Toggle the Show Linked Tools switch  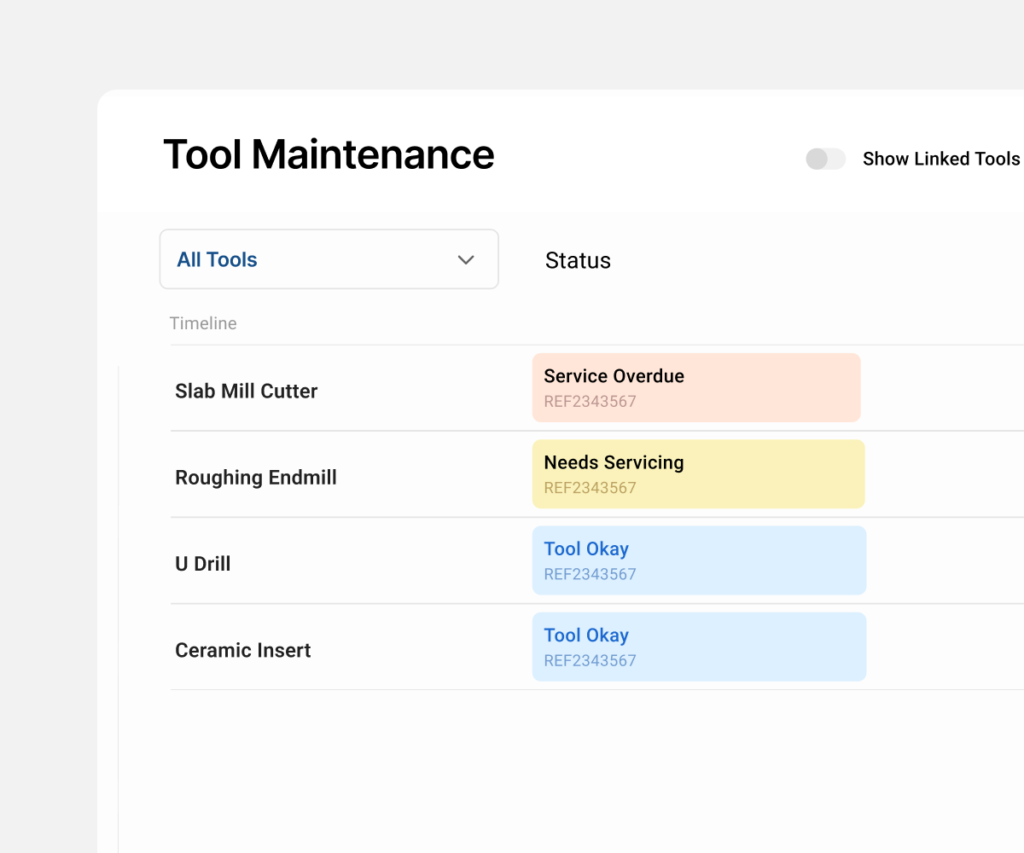[825, 159]
